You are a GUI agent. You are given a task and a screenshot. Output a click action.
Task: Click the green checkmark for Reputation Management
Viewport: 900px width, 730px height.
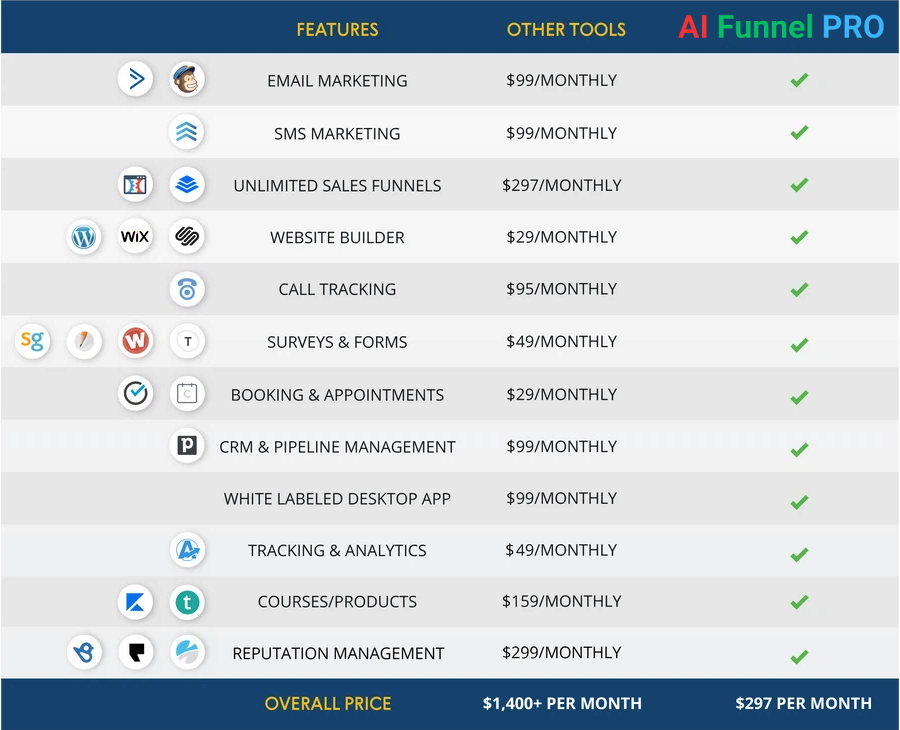click(x=799, y=657)
